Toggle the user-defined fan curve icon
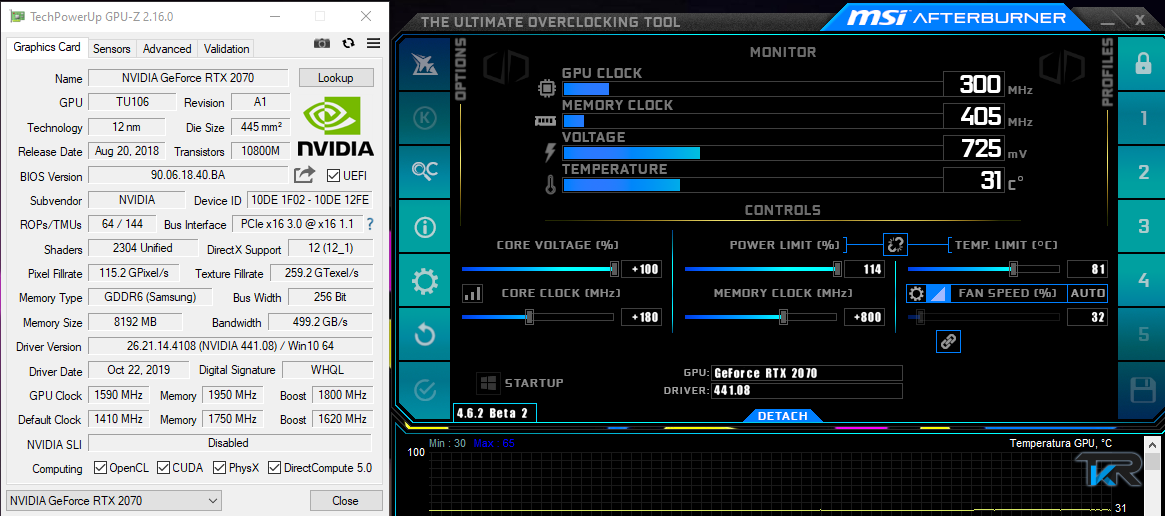Image resolution: width=1165 pixels, height=516 pixels. (938, 294)
